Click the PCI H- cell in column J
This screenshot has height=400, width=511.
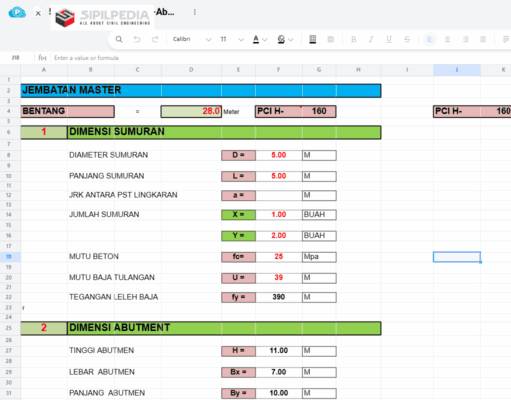[457, 111]
